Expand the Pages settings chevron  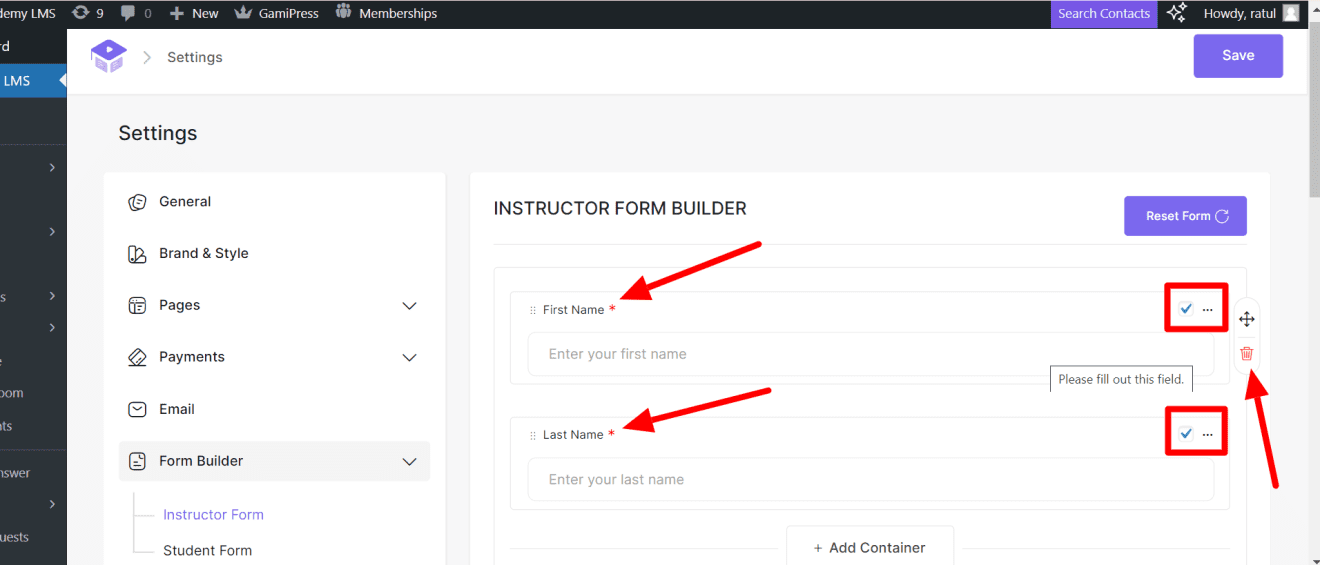point(409,305)
